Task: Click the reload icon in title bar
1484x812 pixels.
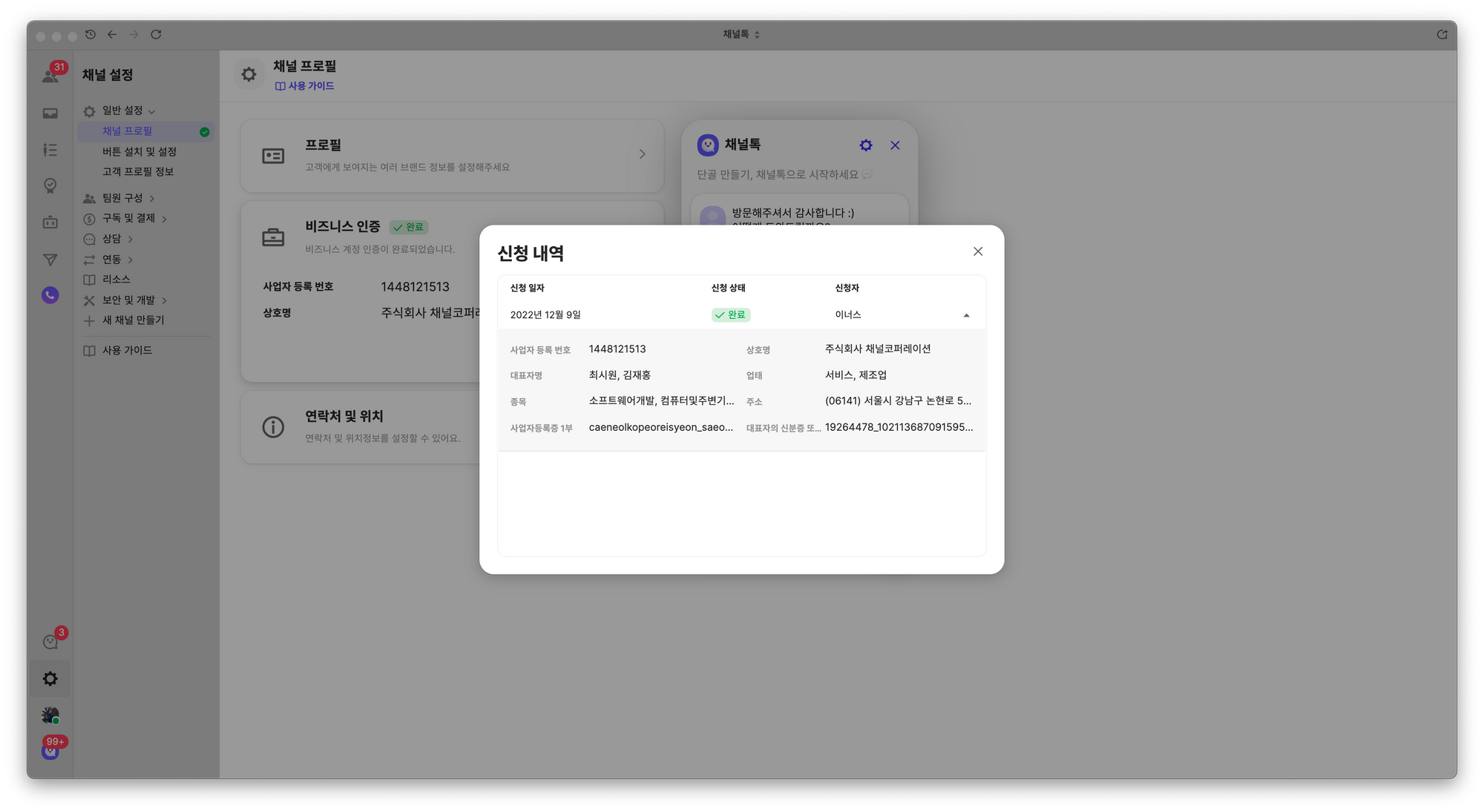Action: click(x=156, y=35)
